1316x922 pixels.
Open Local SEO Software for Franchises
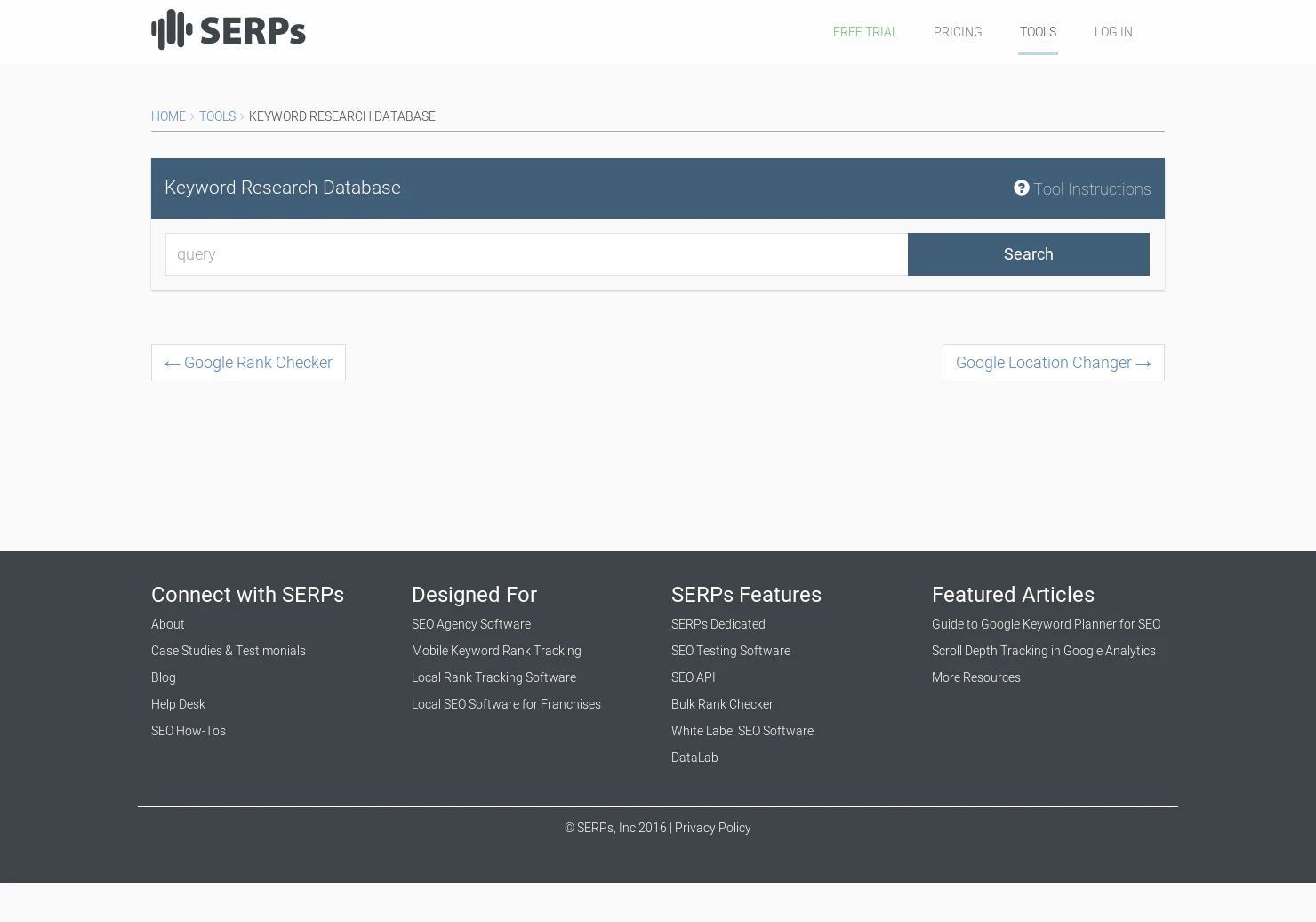506,704
